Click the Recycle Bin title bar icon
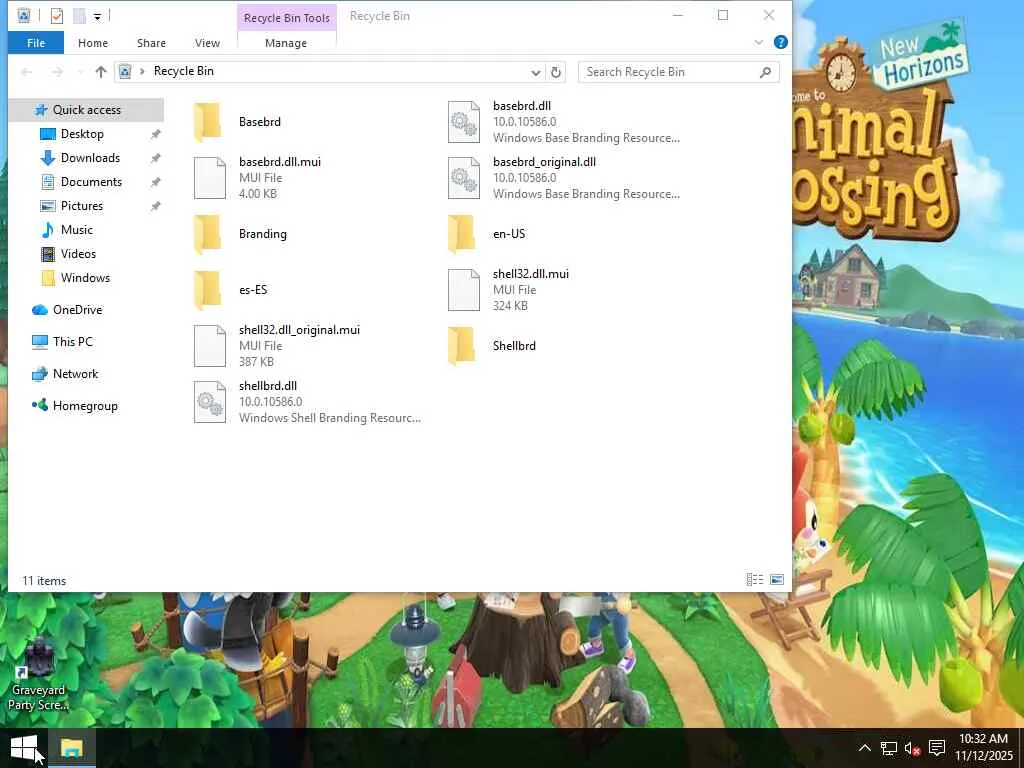The width and height of the screenshot is (1024, 768). (x=24, y=16)
